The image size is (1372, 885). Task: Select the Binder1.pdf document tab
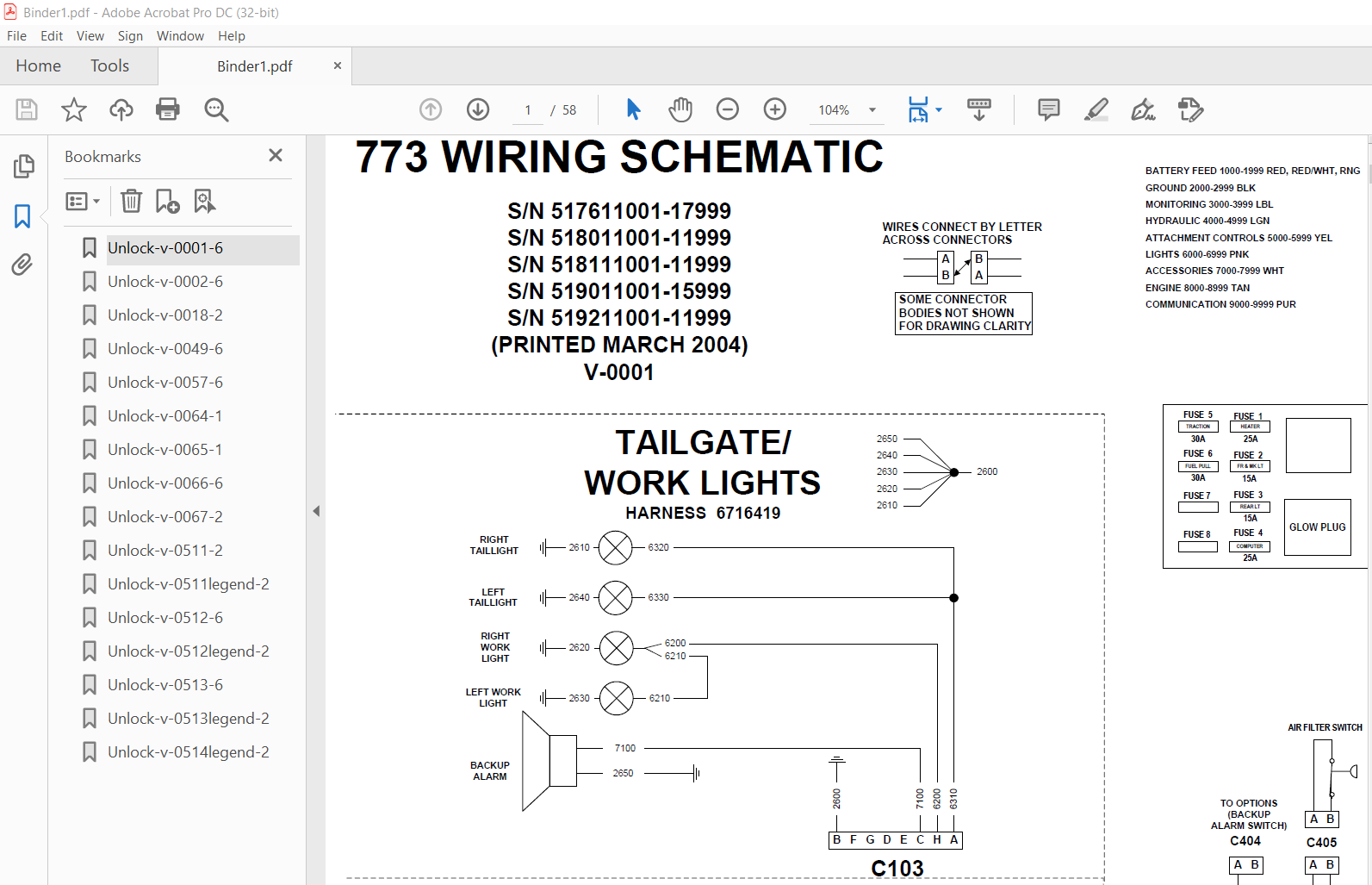[255, 66]
